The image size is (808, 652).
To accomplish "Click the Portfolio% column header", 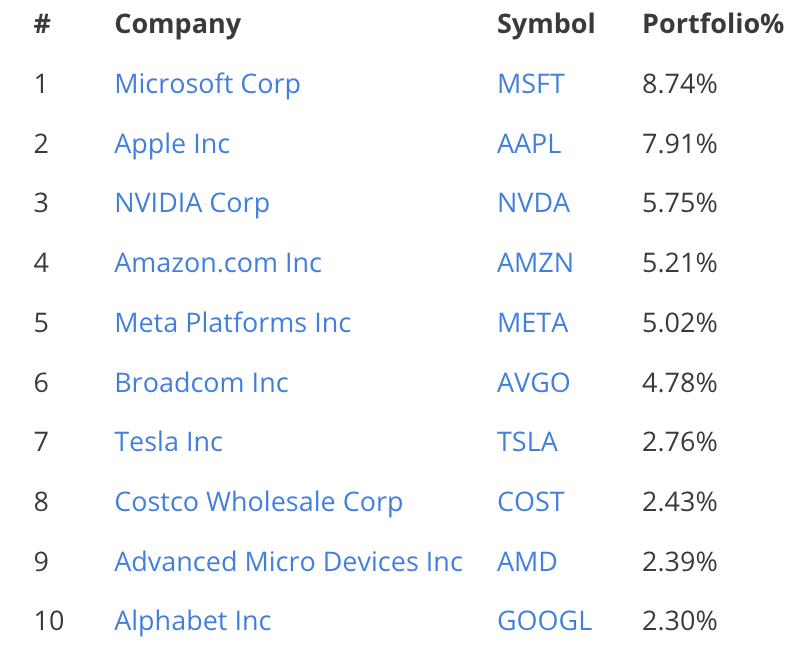I will coord(712,24).
